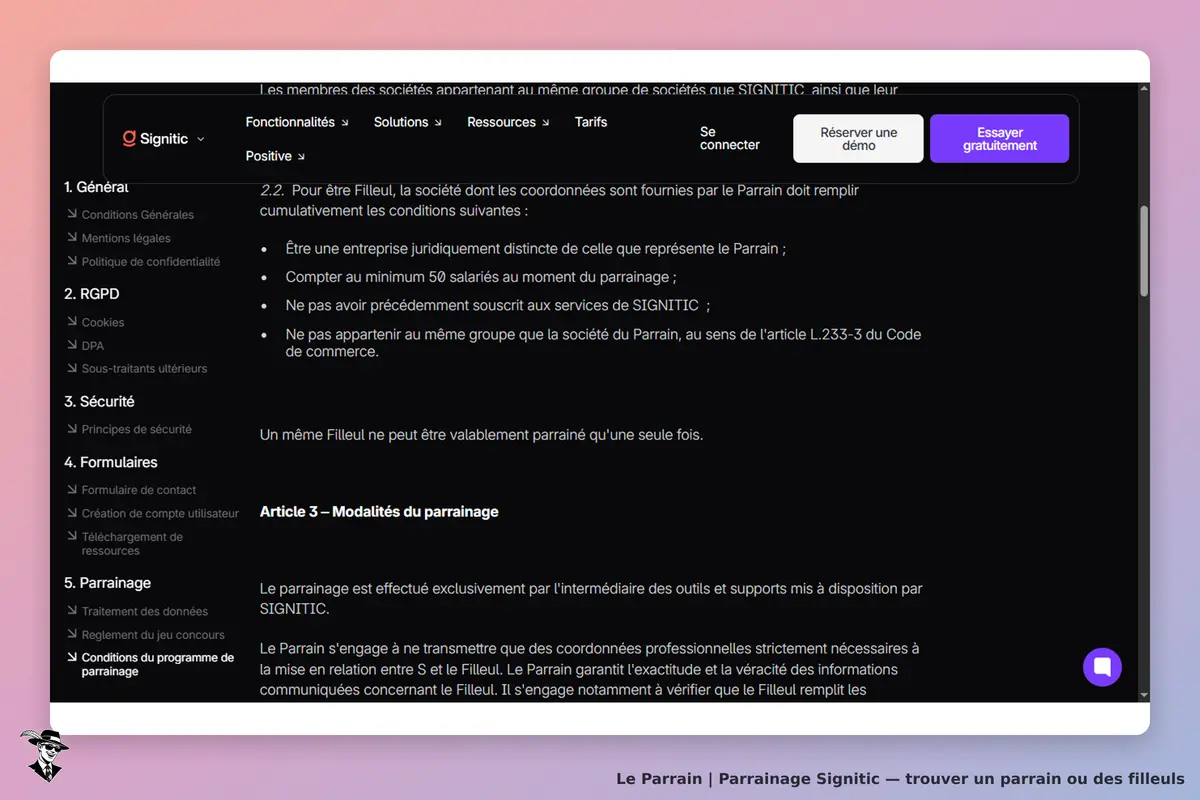Screen dimensions: 1200x800
Task: Click text about 50 salariés minimum
Action: 481,277
